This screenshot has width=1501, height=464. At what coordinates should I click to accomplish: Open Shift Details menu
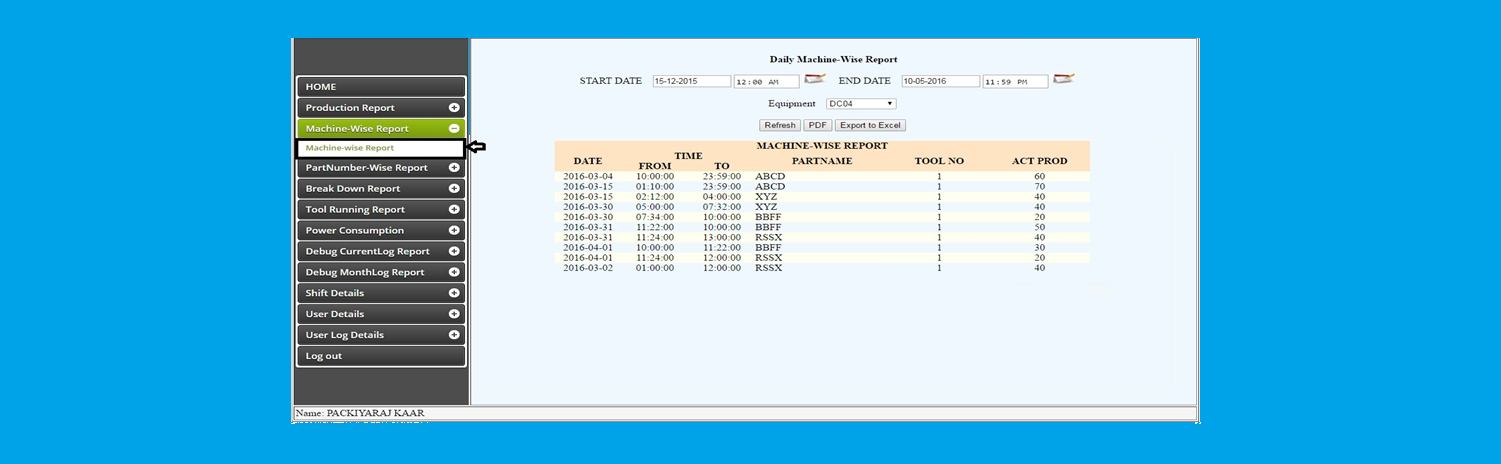pyautogui.click(x=381, y=293)
